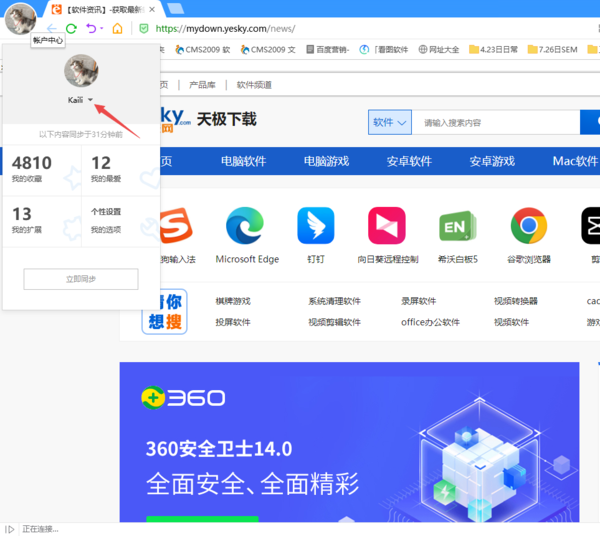The width and height of the screenshot is (600, 536).
Task: Open the 视频软件 link
Action: 512,322
